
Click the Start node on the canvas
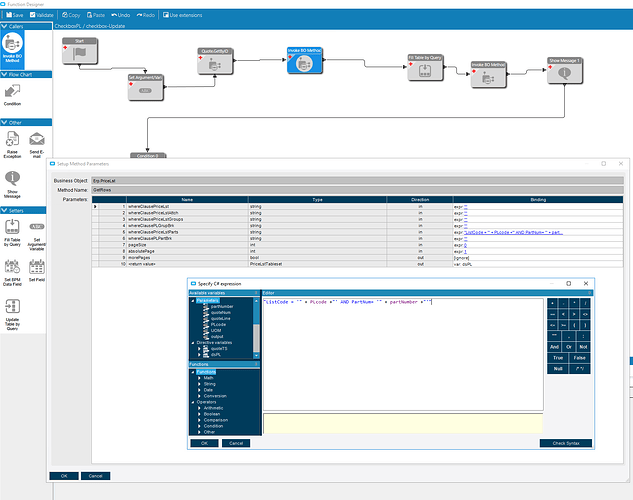click(80, 51)
